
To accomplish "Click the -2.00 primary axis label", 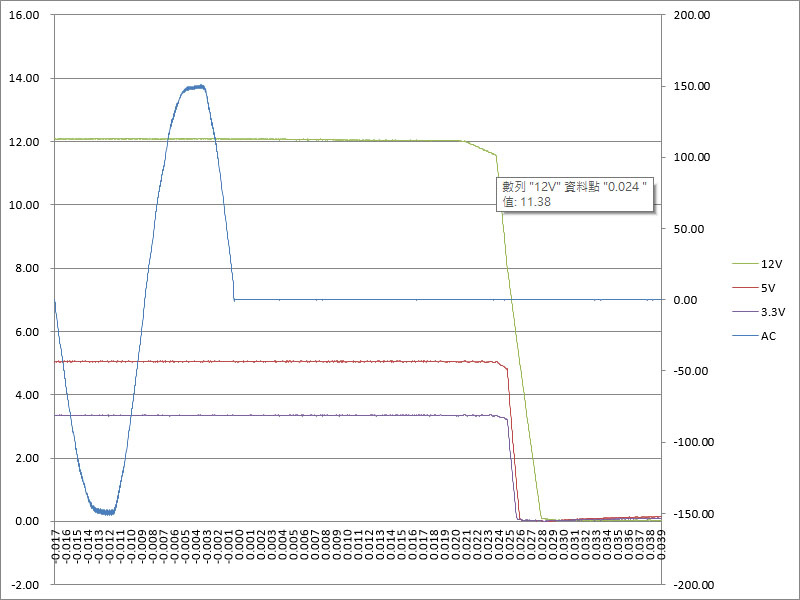I will pyautogui.click(x=26, y=585).
